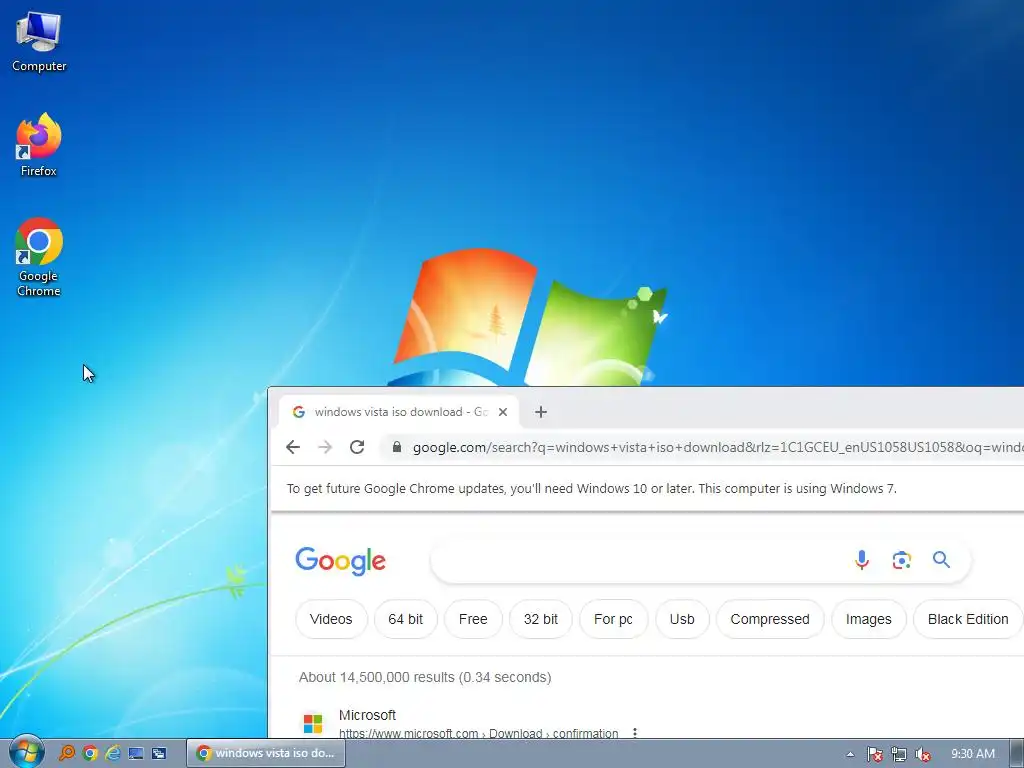Click the magnifier search icon in taskbar

click(x=67, y=753)
